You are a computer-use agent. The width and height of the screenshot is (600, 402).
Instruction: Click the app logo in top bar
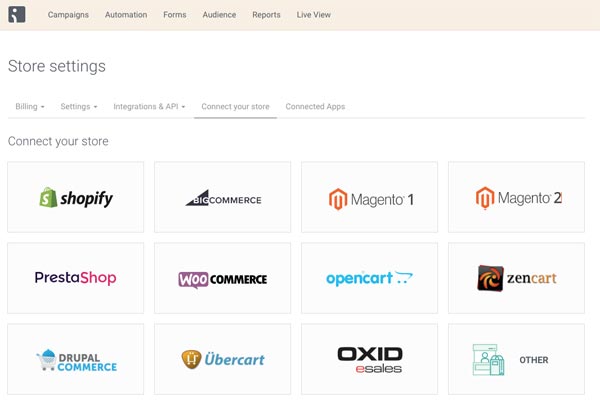[17, 15]
